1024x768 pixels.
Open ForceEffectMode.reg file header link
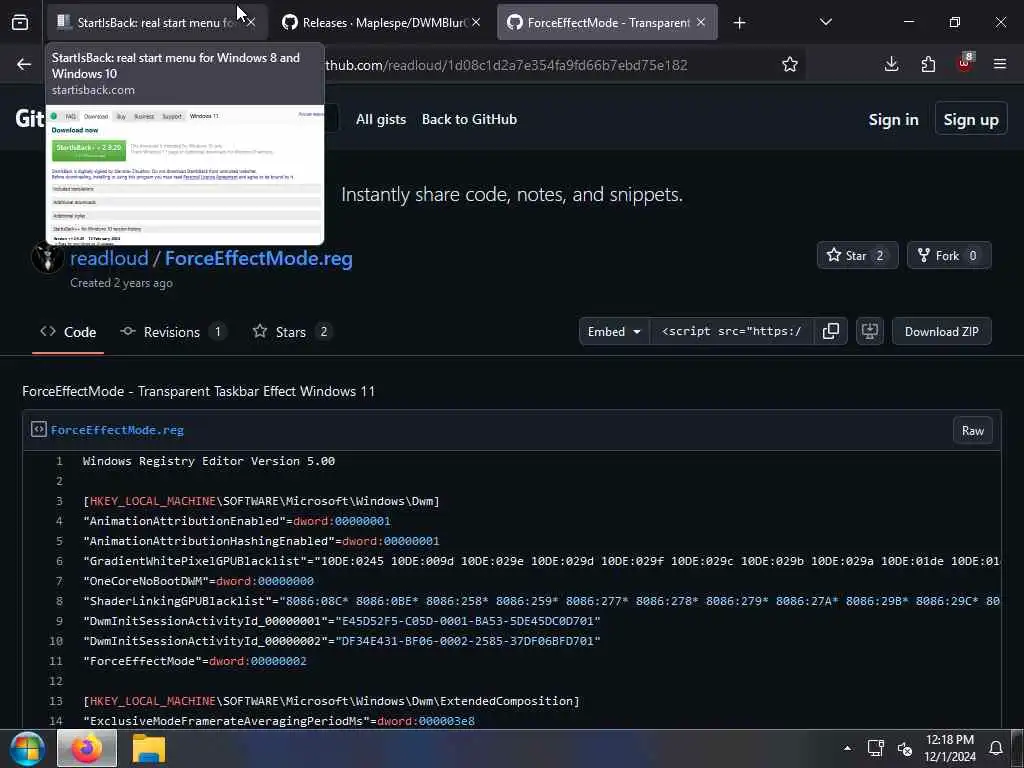pos(118,430)
